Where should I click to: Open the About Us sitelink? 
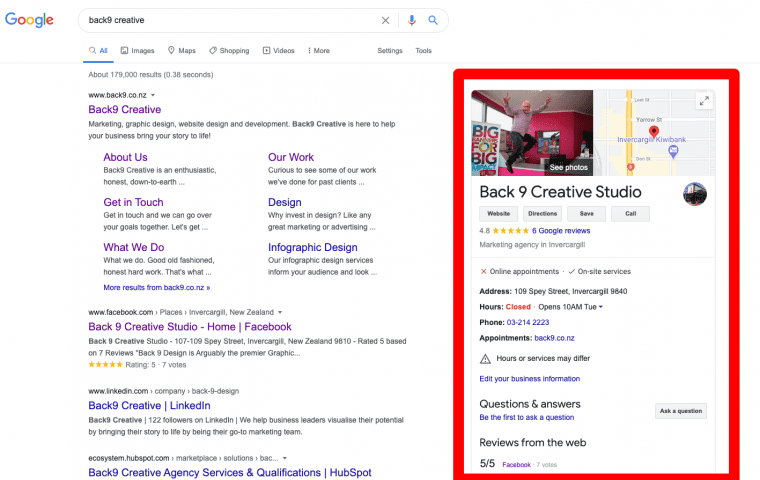point(125,157)
